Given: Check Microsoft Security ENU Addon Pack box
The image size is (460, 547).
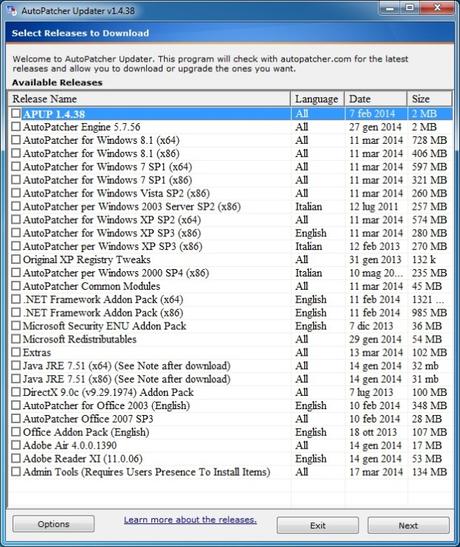Looking at the screenshot, I should tap(16, 325).
